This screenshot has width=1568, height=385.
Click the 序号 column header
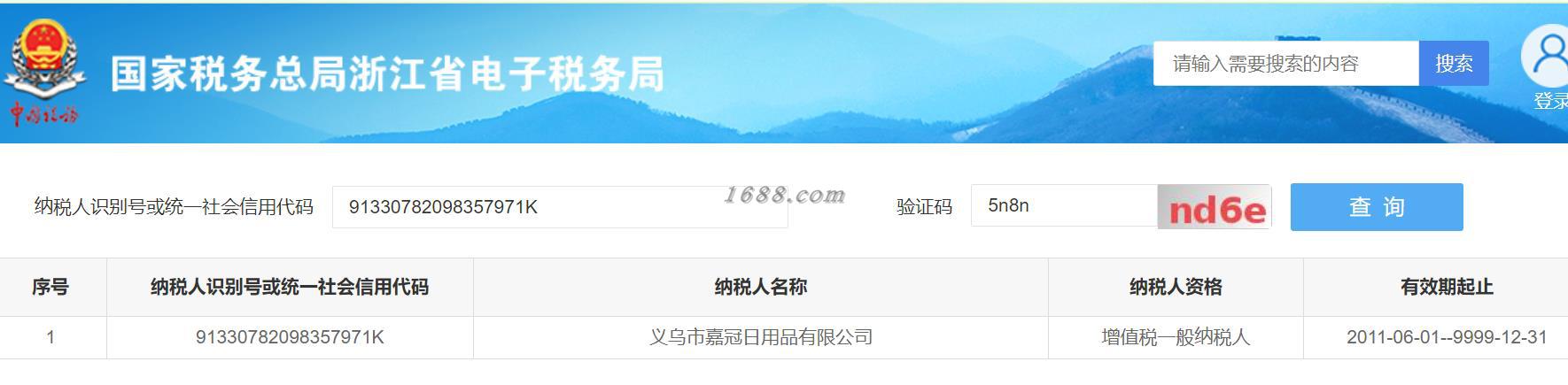(50, 287)
